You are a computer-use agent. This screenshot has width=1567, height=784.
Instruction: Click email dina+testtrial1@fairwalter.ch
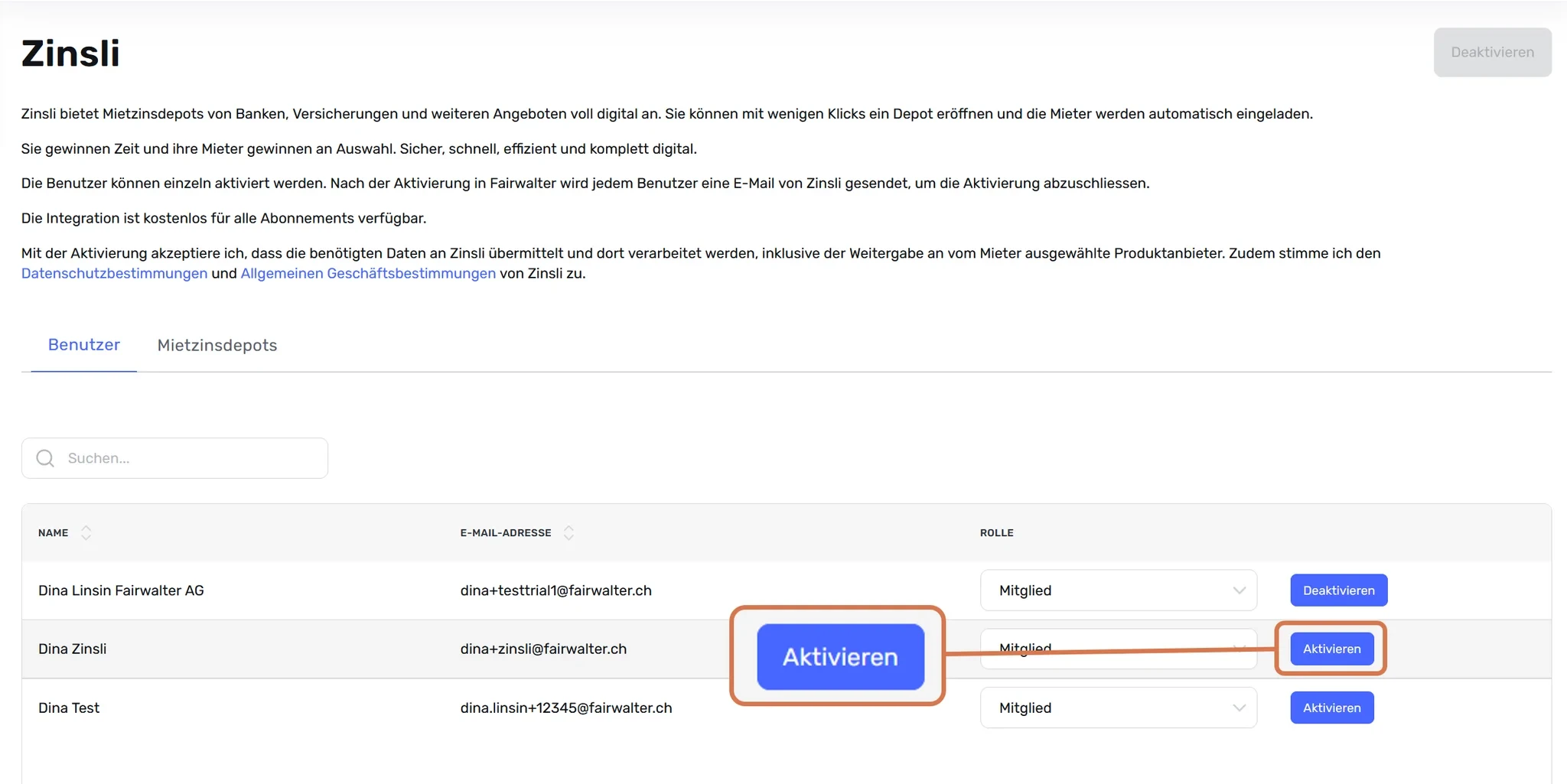click(556, 590)
